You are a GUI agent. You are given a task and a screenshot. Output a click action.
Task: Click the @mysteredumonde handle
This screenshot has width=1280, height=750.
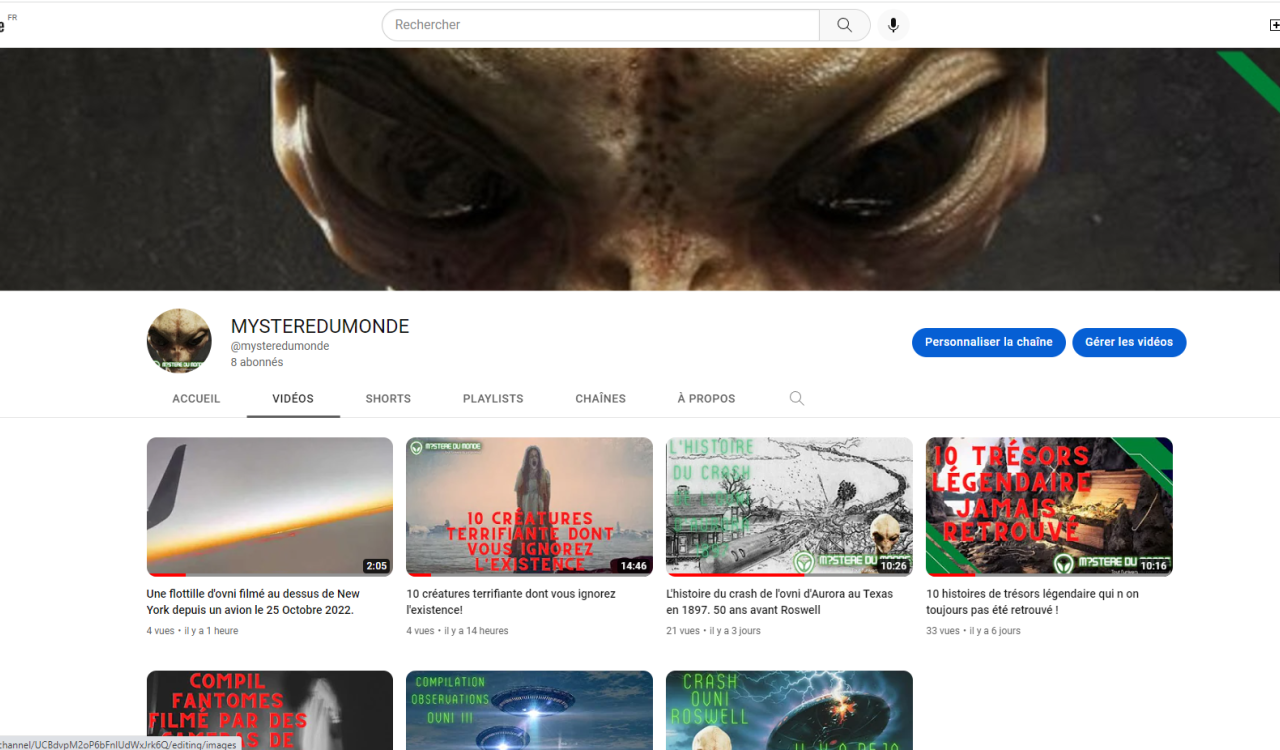(280, 346)
